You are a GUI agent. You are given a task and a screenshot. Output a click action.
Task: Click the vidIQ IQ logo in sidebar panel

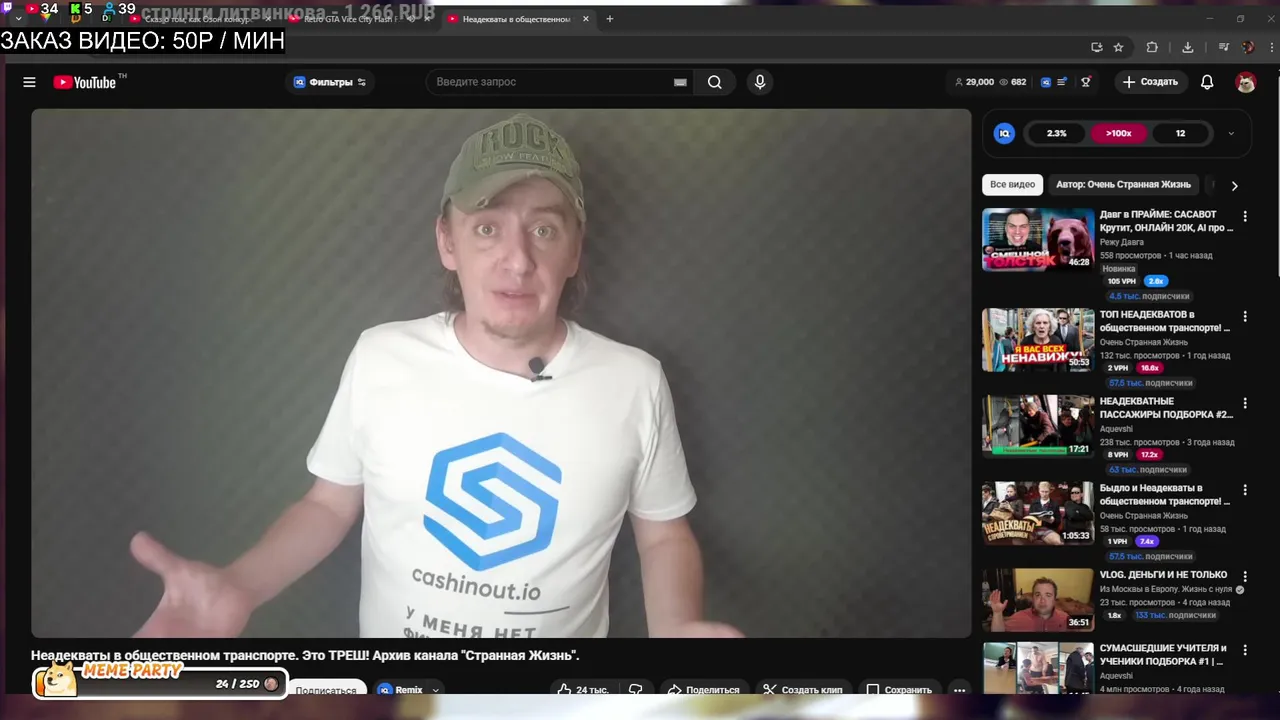1004,133
